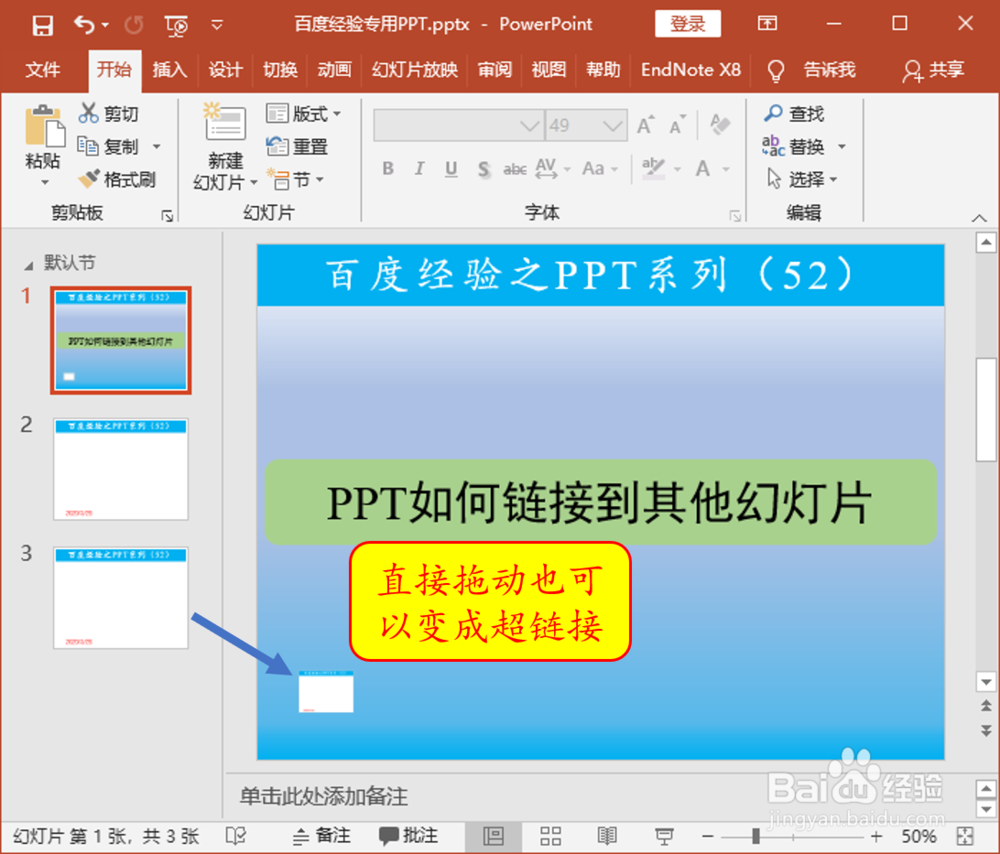Open the Aa change case control
Viewport: 1000px width, 854px height.
pyautogui.click(x=599, y=168)
